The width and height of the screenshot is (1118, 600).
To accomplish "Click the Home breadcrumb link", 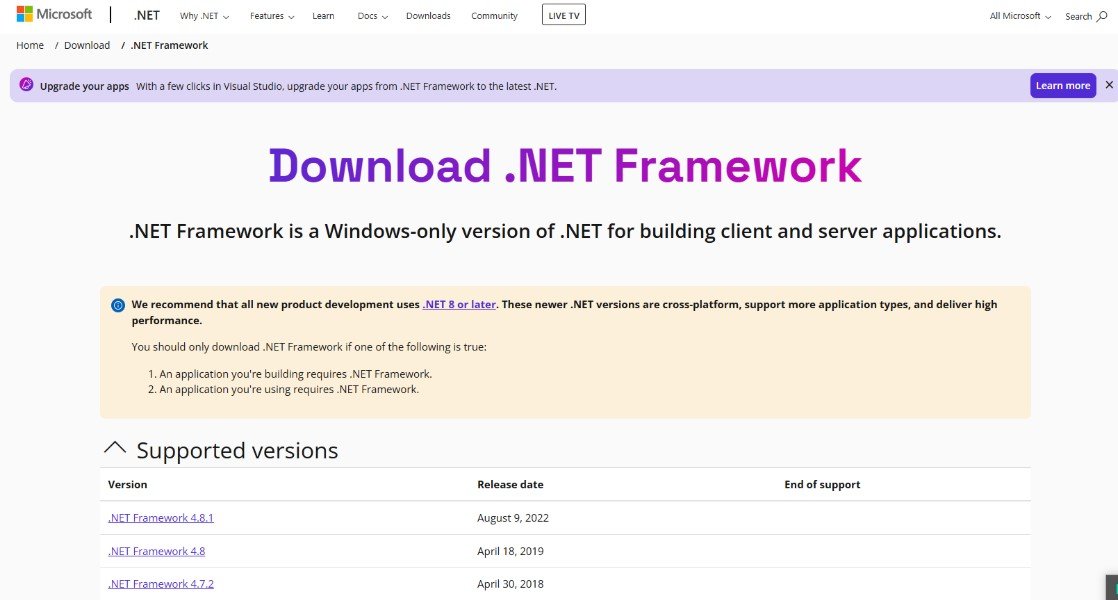I will pos(30,45).
